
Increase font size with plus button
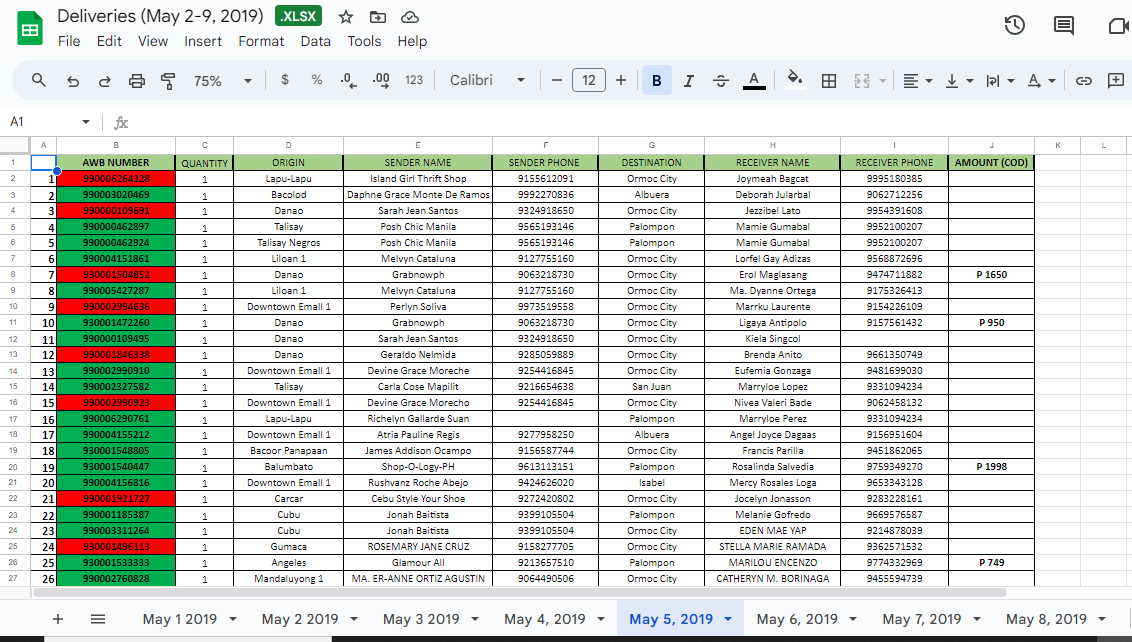click(x=621, y=80)
